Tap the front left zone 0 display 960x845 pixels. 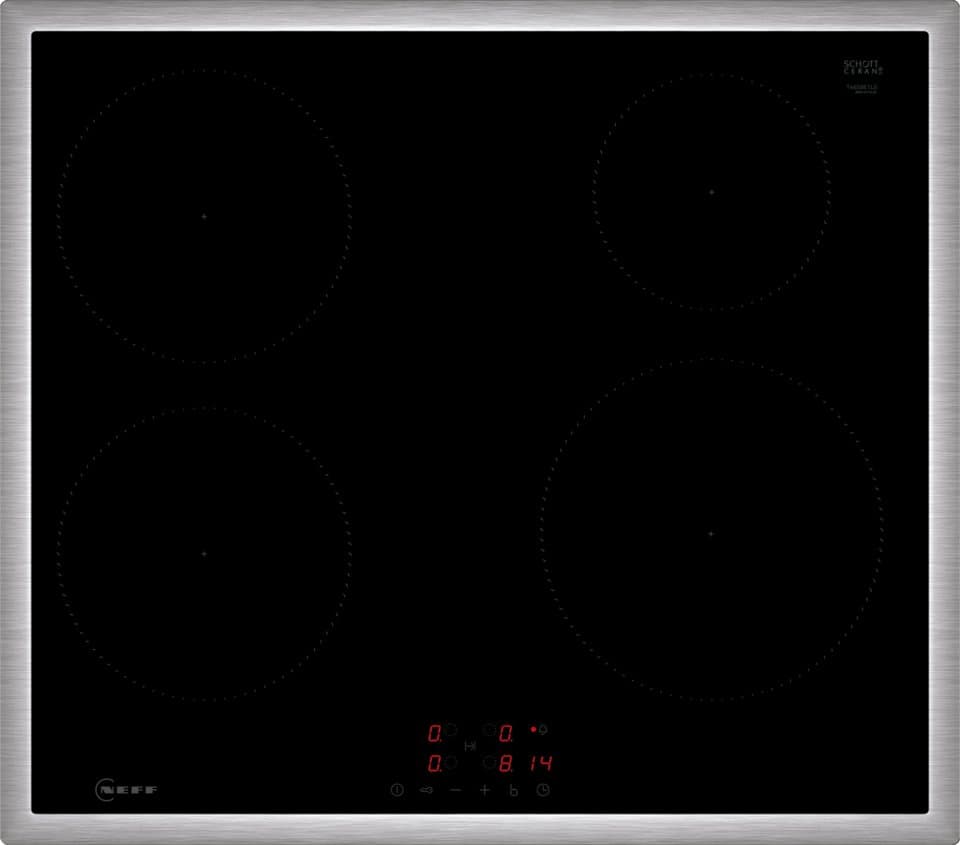435,763
